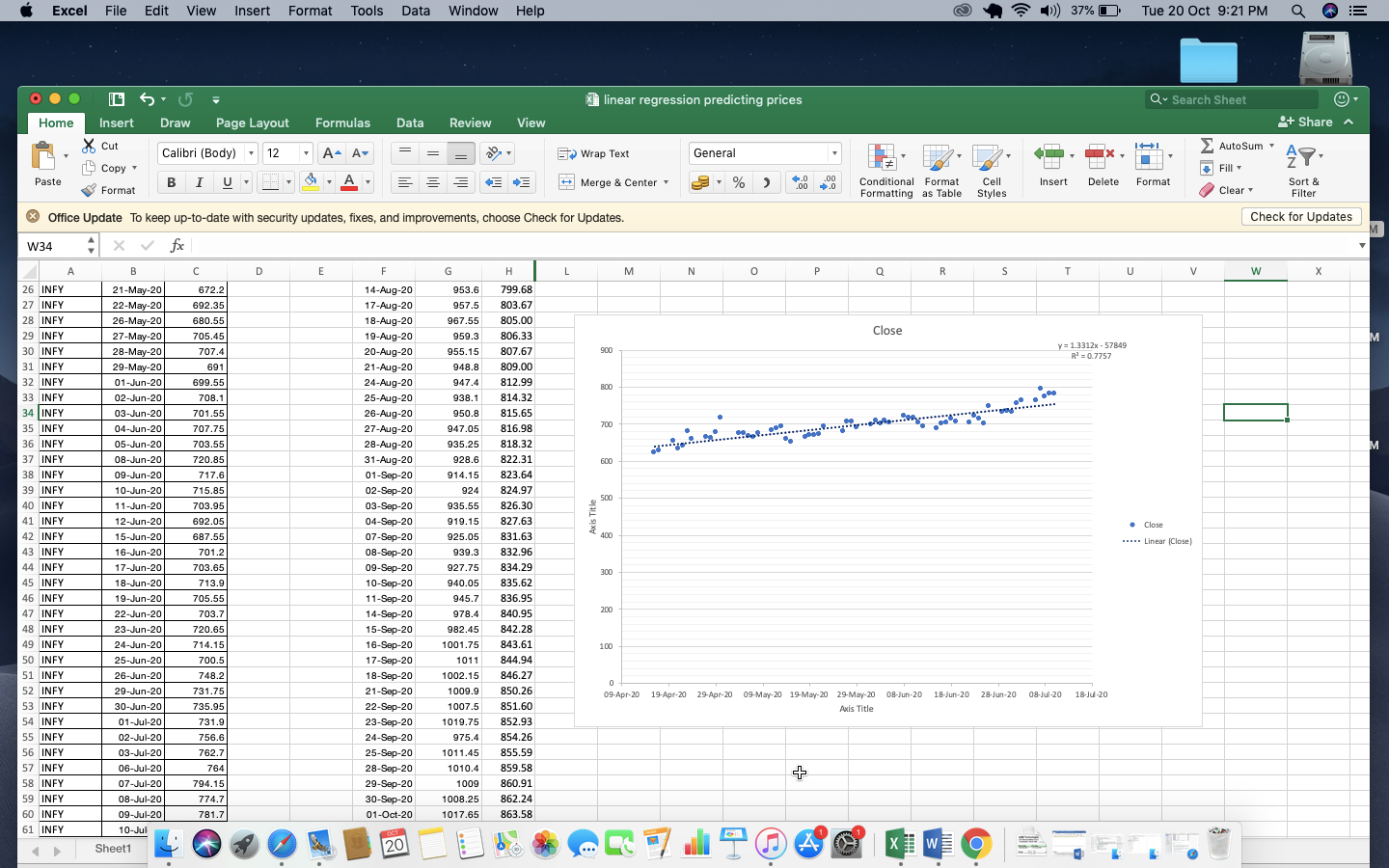Open the font size dropdown showing 12

306,153
